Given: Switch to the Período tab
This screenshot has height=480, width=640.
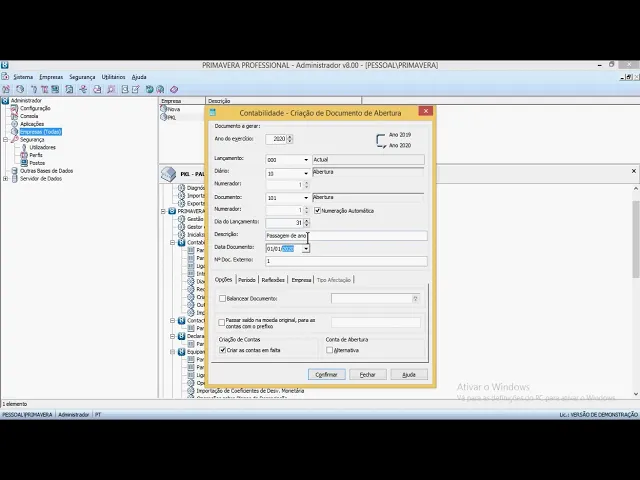Looking at the screenshot, I should tap(247, 280).
